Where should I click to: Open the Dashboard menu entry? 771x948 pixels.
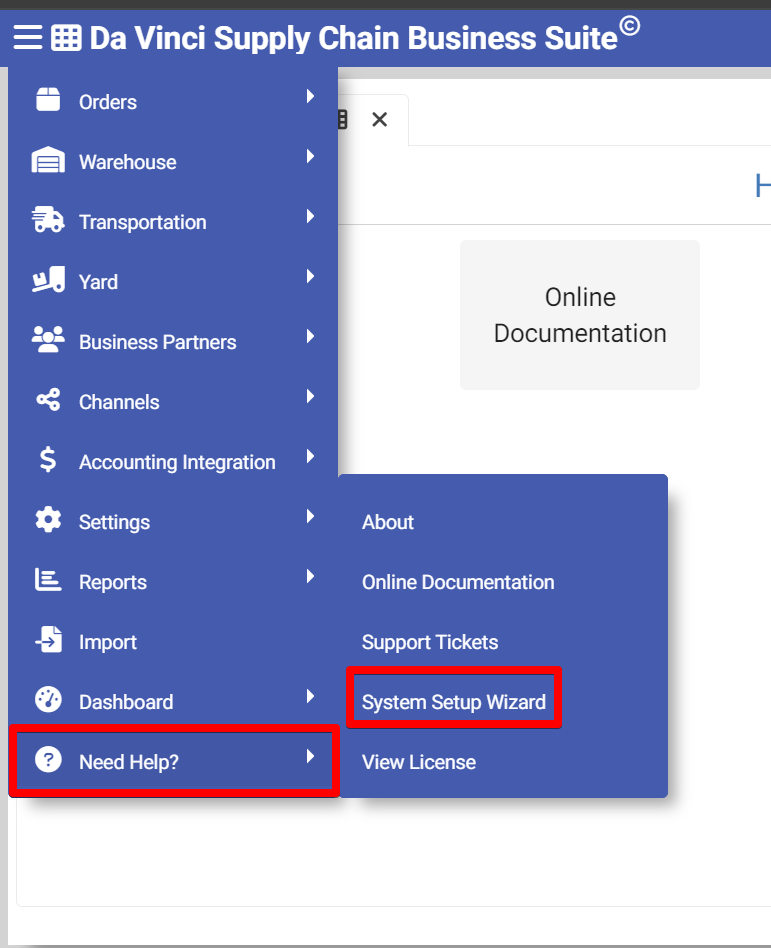point(173,700)
